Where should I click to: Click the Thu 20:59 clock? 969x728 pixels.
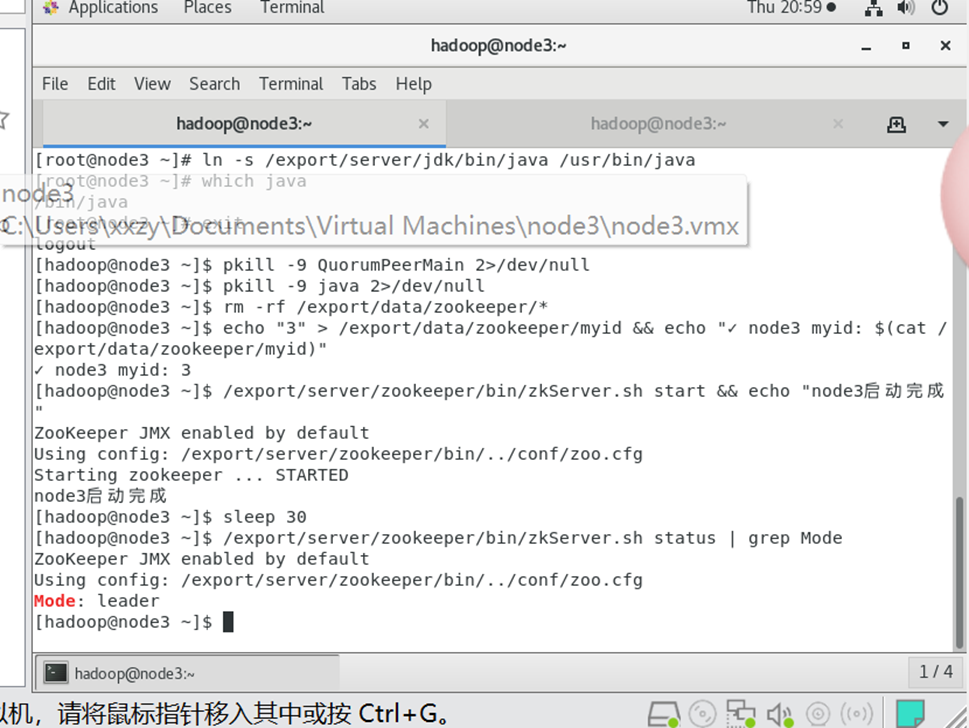point(790,8)
